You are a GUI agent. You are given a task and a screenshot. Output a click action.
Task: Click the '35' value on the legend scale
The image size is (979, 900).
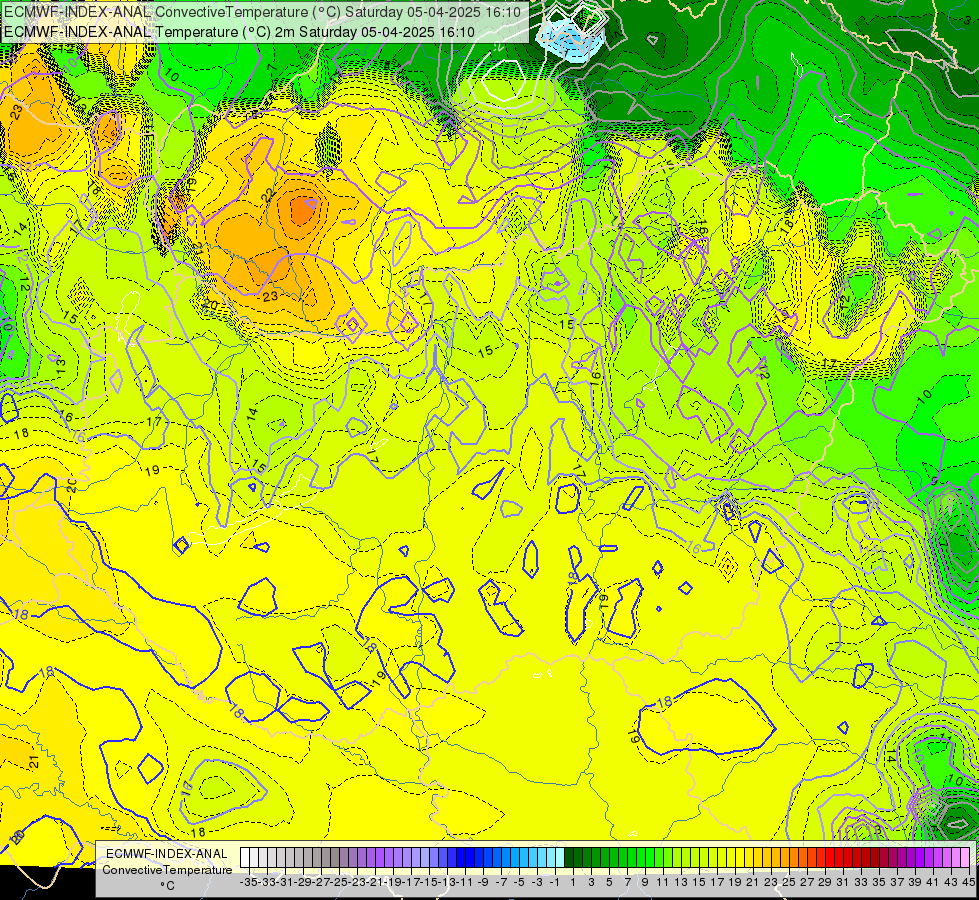[x=878, y=882]
